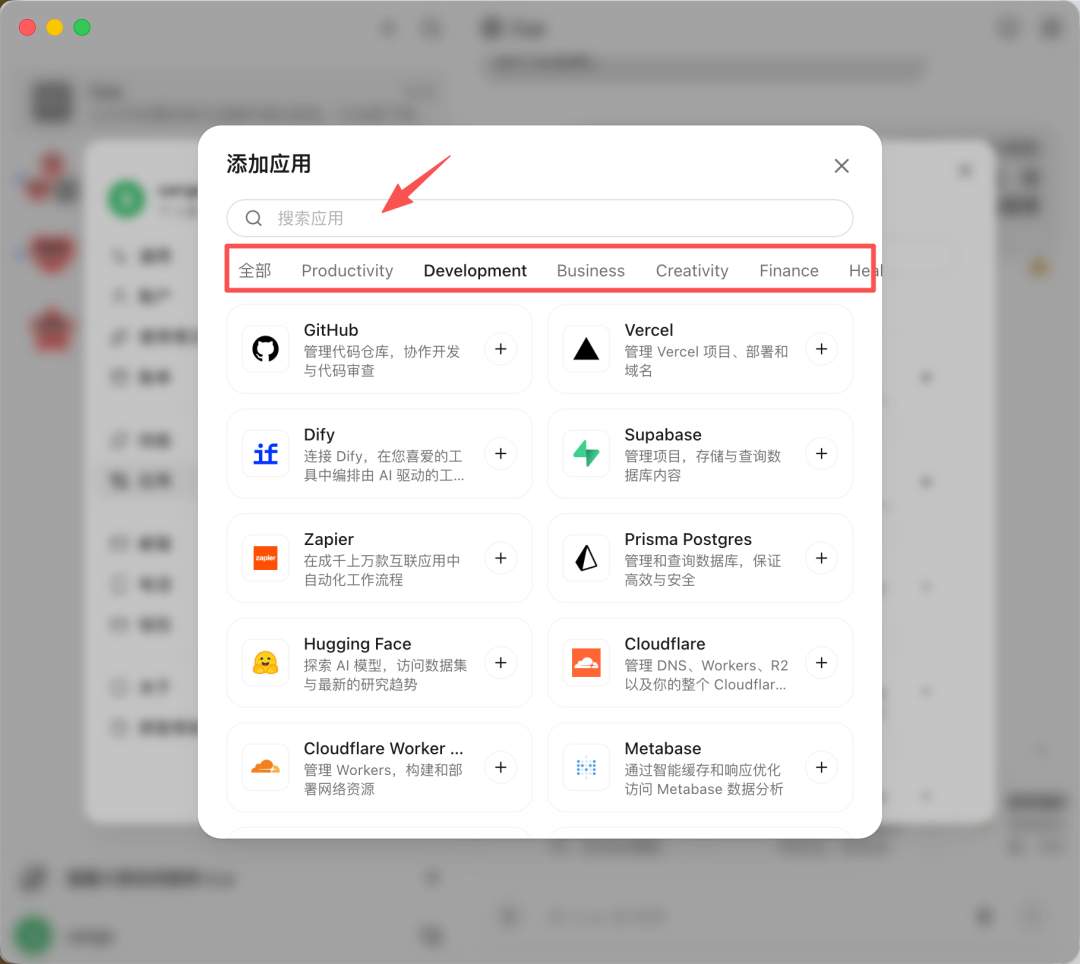Click the Cloudflare Worker title text

(384, 748)
